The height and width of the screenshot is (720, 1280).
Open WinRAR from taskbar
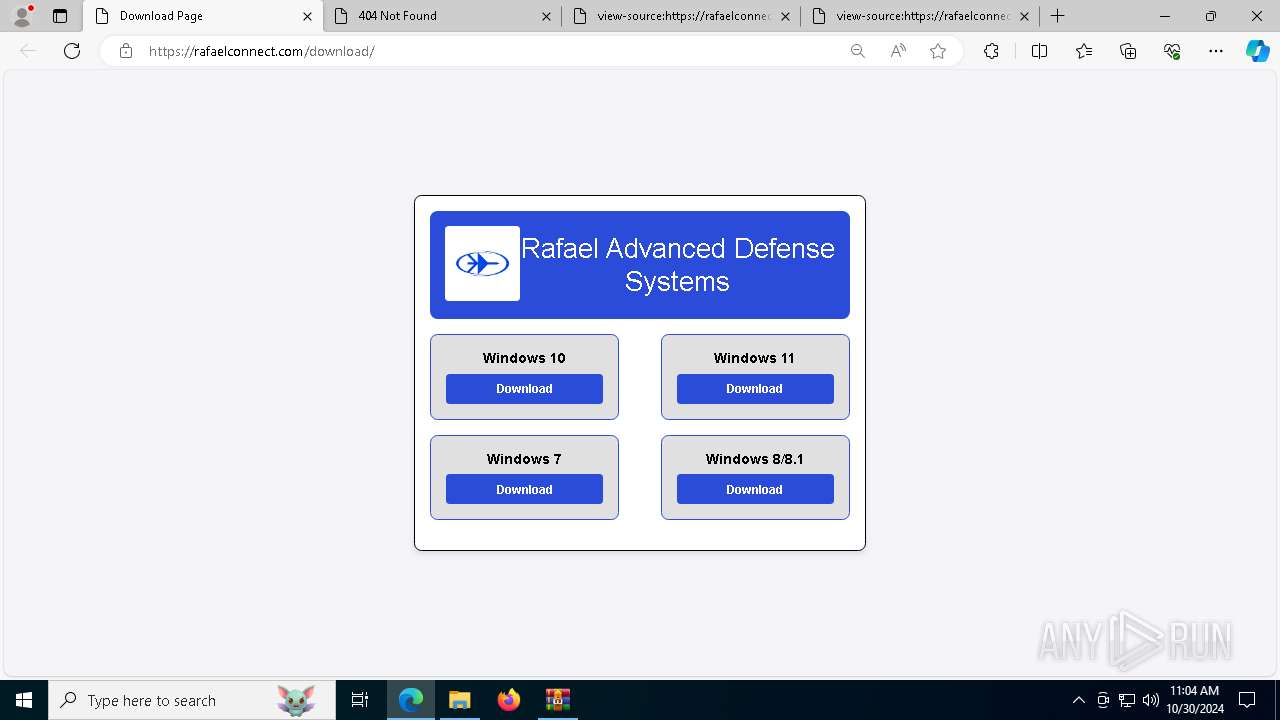[x=557, y=700]
